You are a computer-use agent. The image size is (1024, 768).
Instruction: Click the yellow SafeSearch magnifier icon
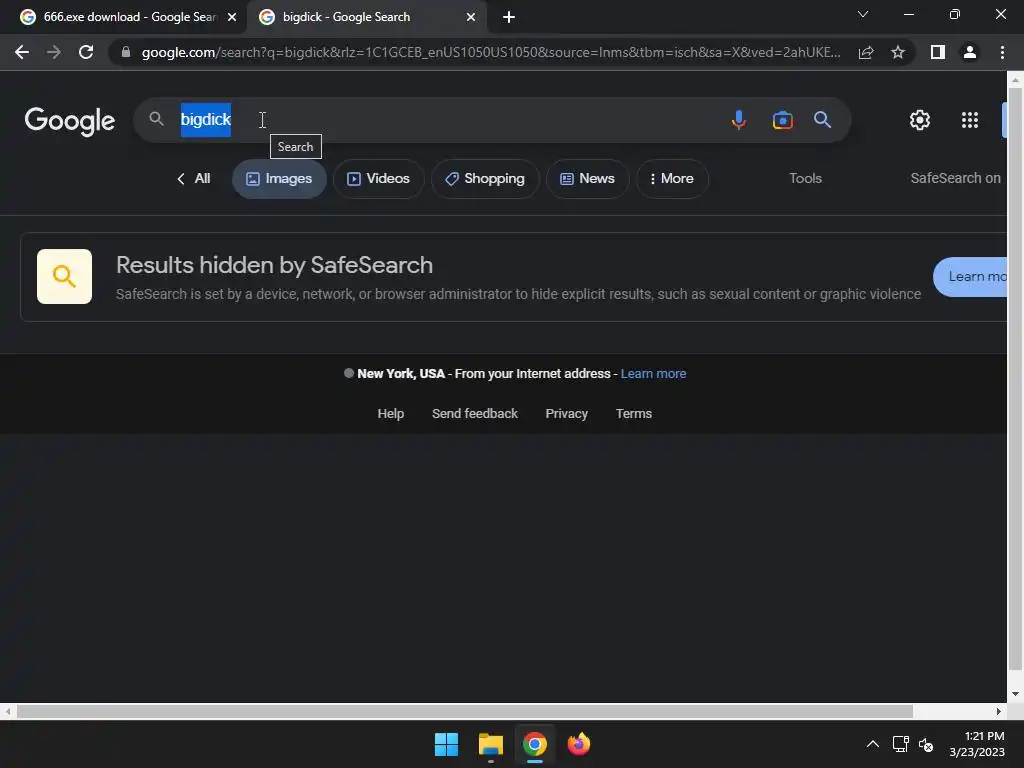click(64, 276)
